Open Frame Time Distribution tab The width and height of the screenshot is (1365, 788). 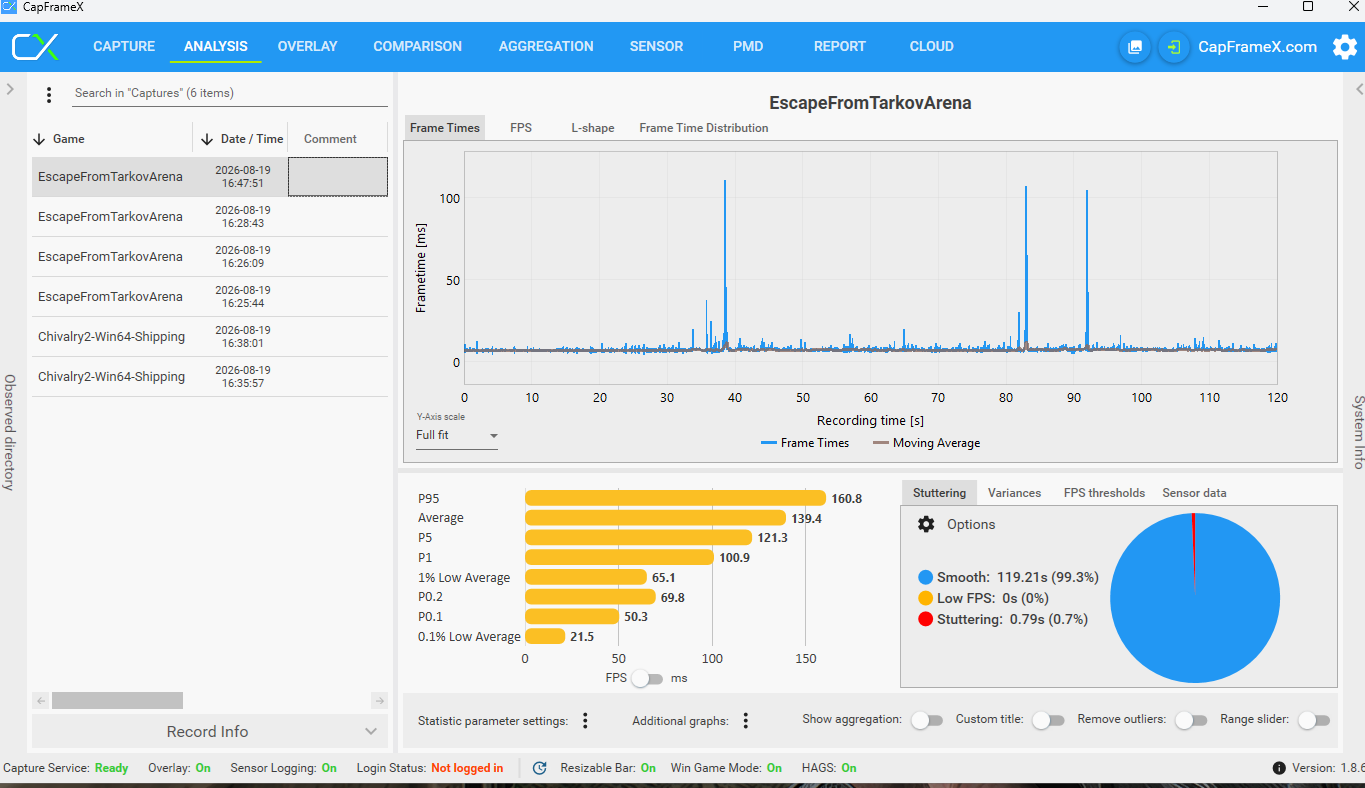(704, 128)
